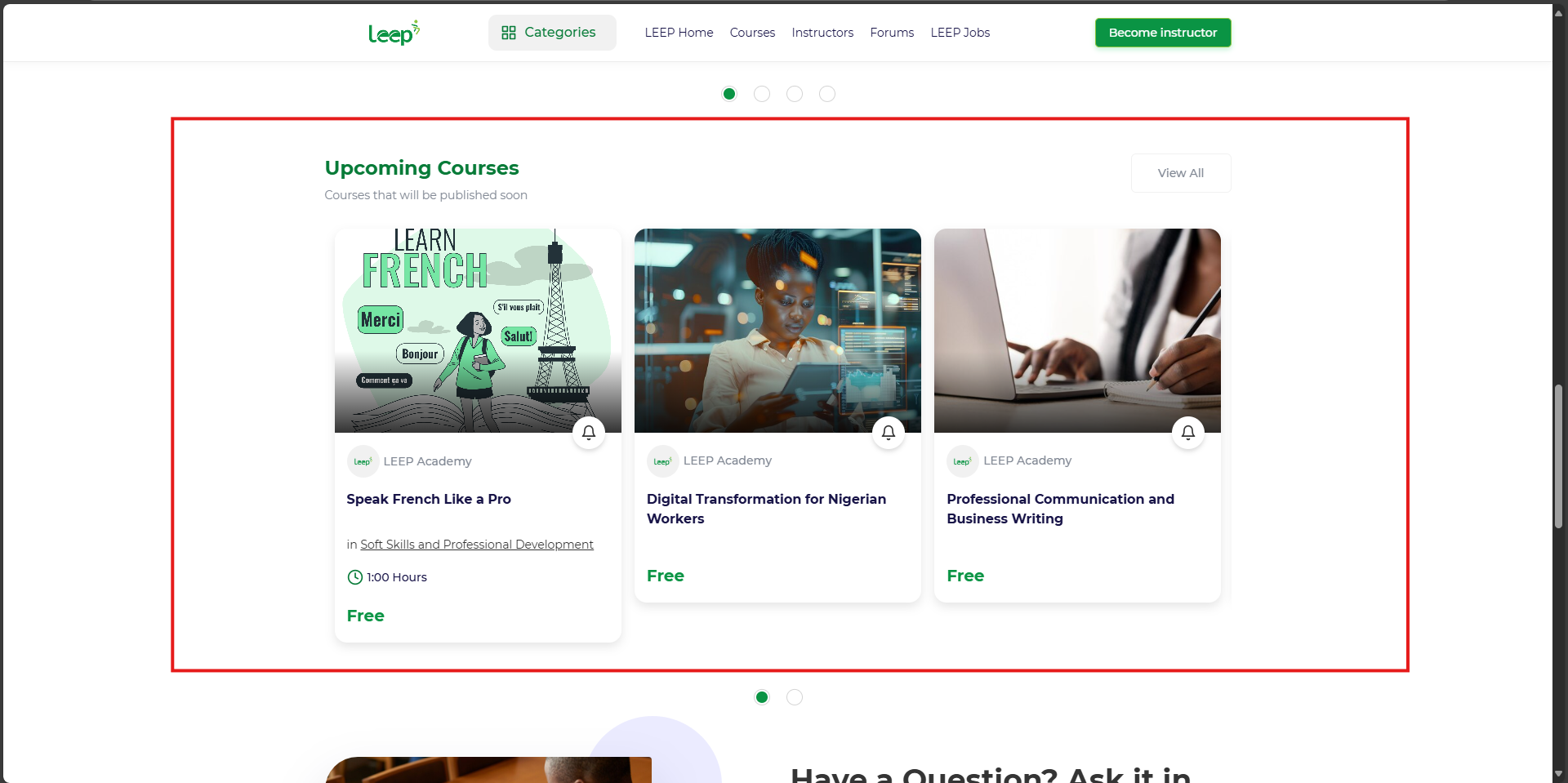Select second Upcoming Courses carousel dot
Screen dimensions: 1568x783
pyautogui.click(x=795, y=697)
